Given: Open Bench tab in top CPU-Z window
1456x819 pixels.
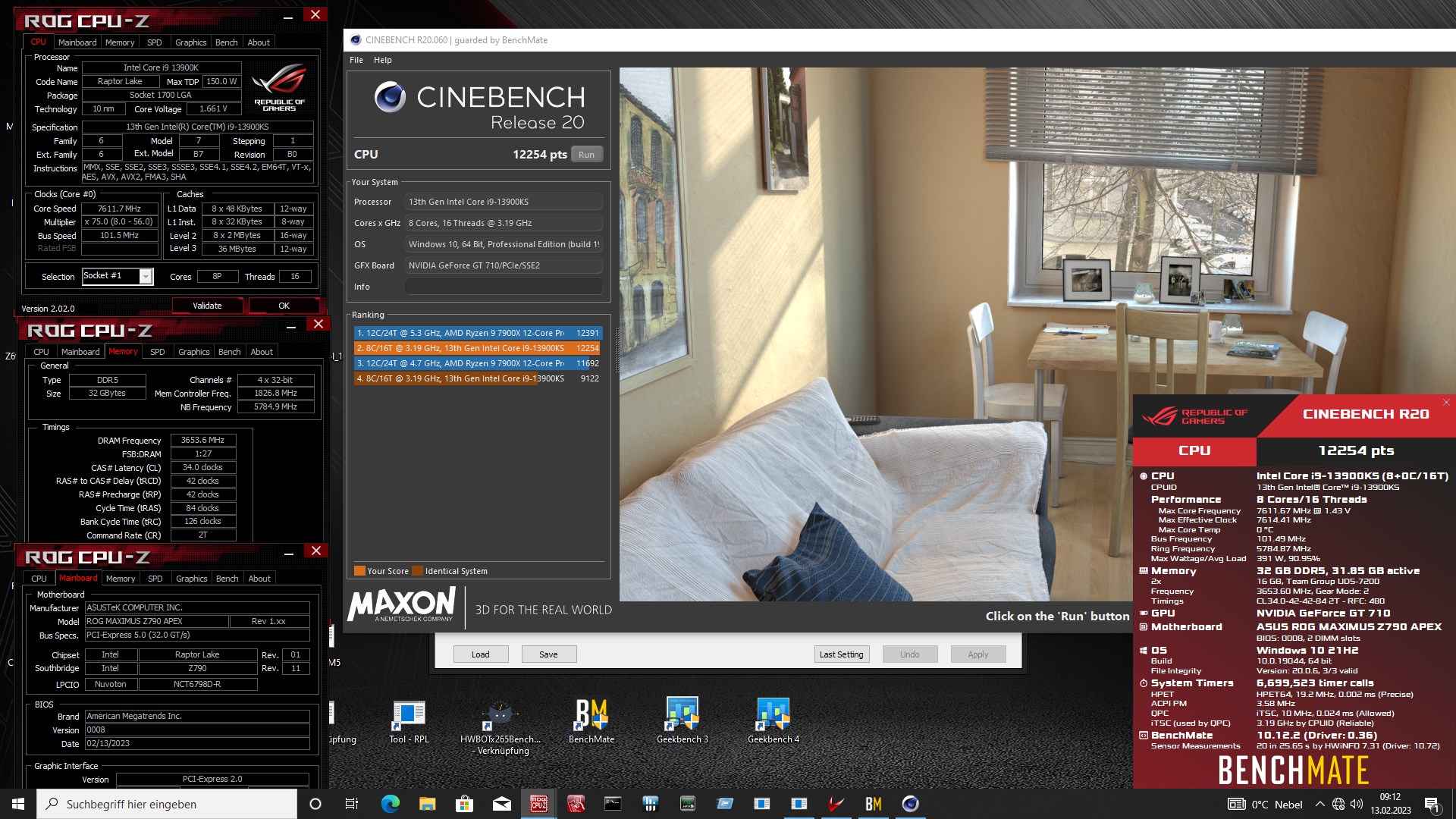Looking at the screenshot, I should tap(226, 42).
